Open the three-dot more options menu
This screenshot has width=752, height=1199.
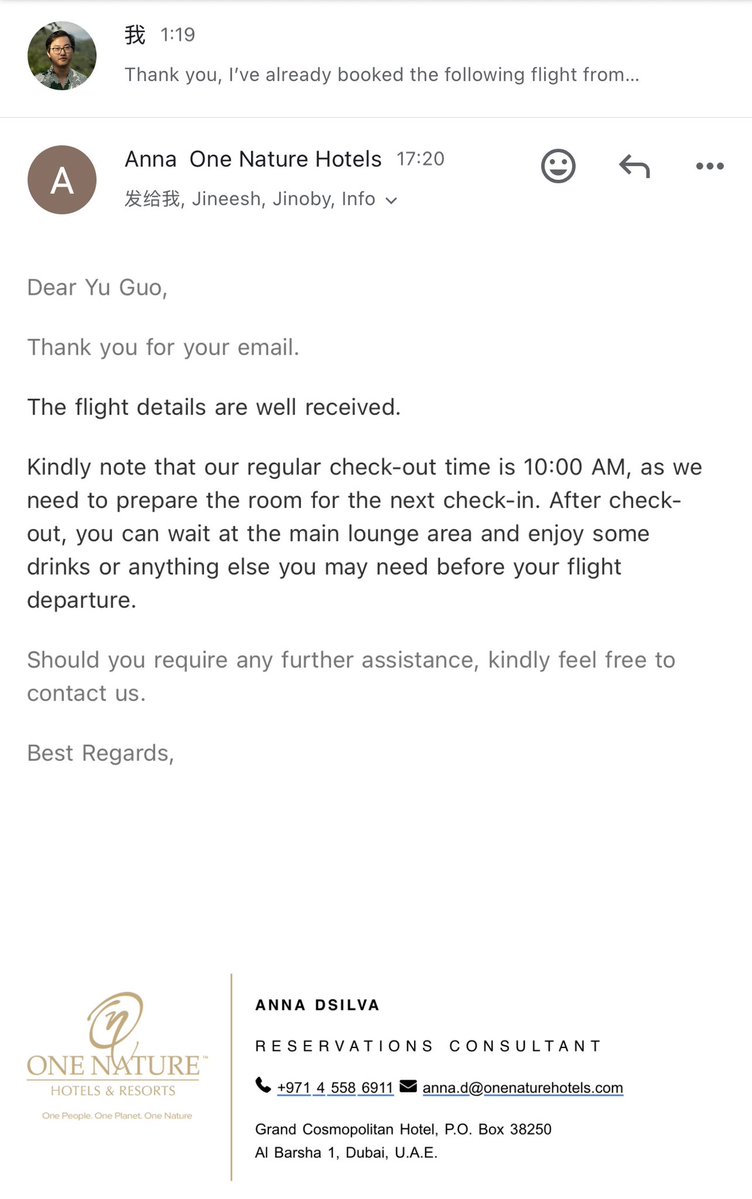coord(710,166)
